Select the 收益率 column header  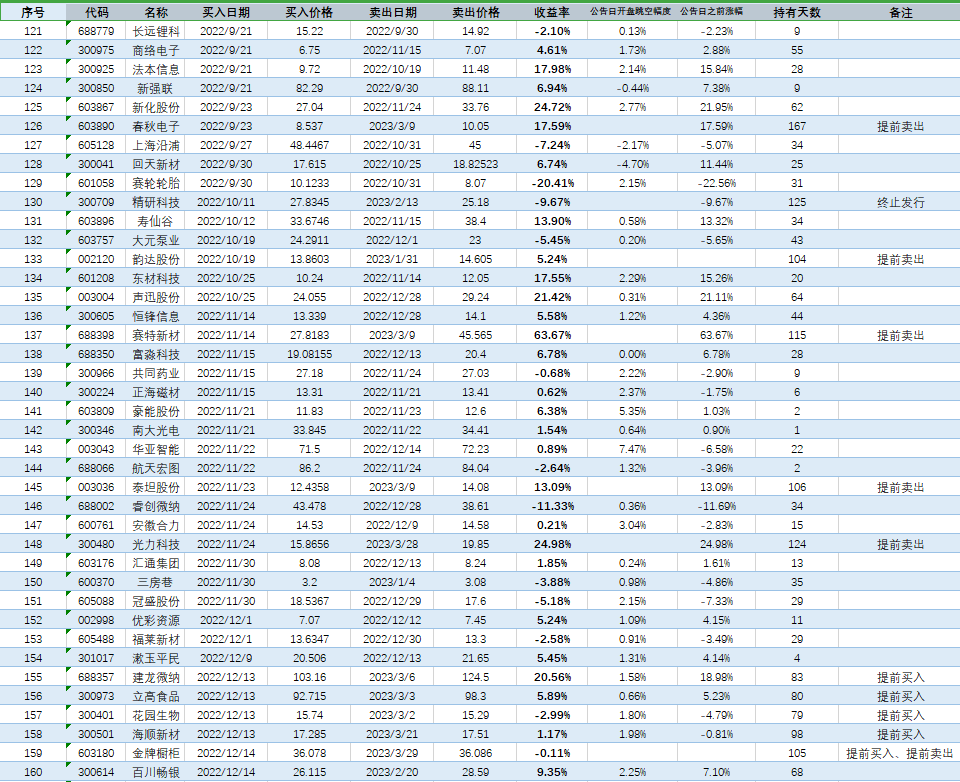tap(552, 12)
